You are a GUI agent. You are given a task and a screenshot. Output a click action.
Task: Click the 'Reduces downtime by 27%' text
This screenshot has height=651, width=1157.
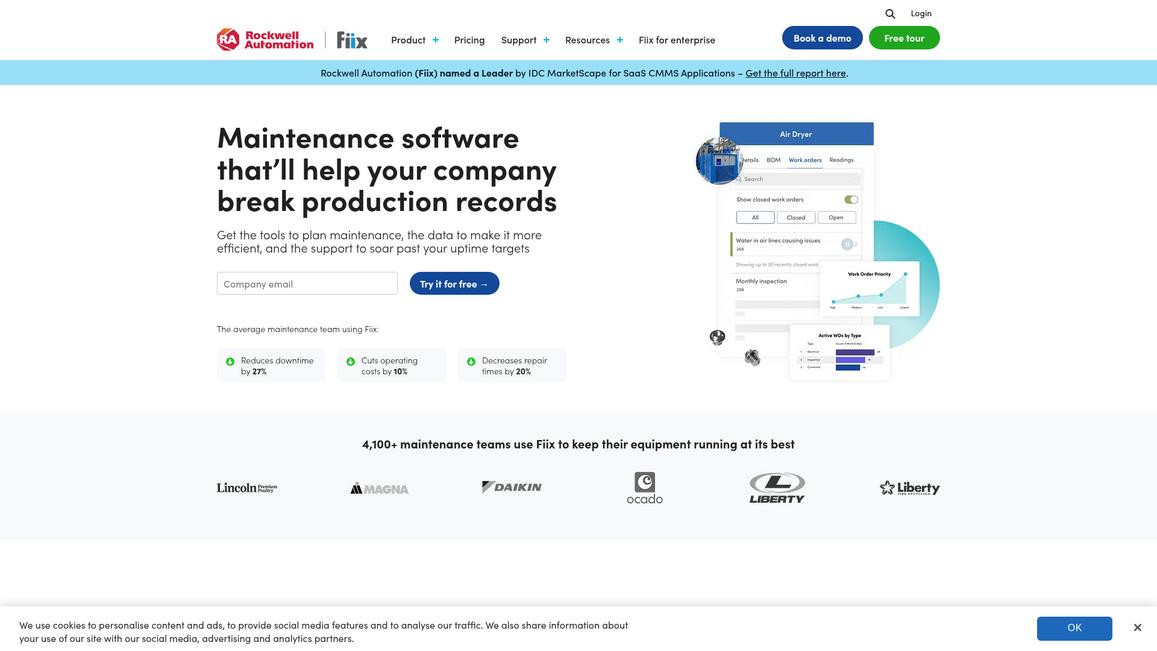pyautogui.click(x=277, y=366)
